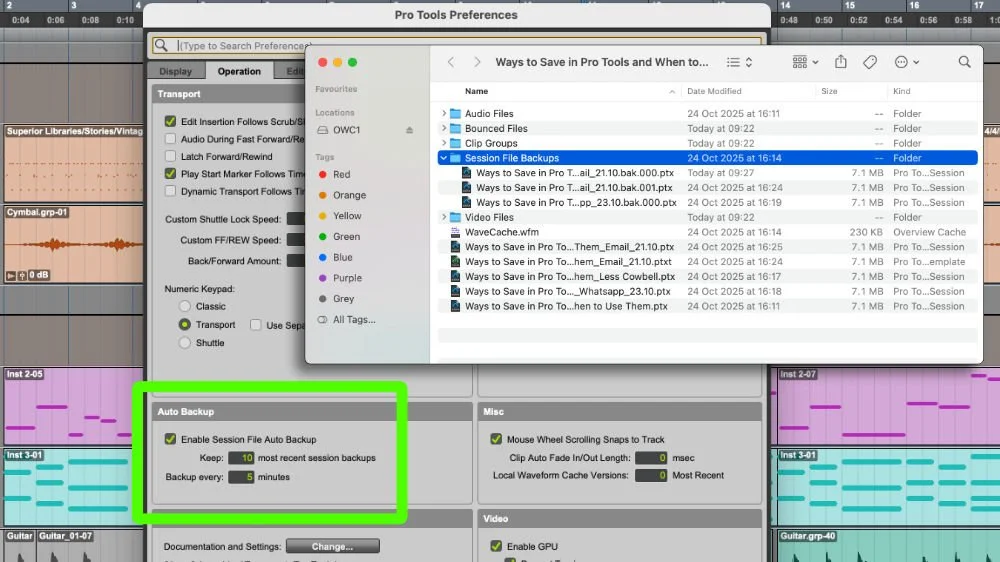The width and height of the screenshot is (1000, 562).
Task: Open the Finder group-by options
Action: (805, 62)
